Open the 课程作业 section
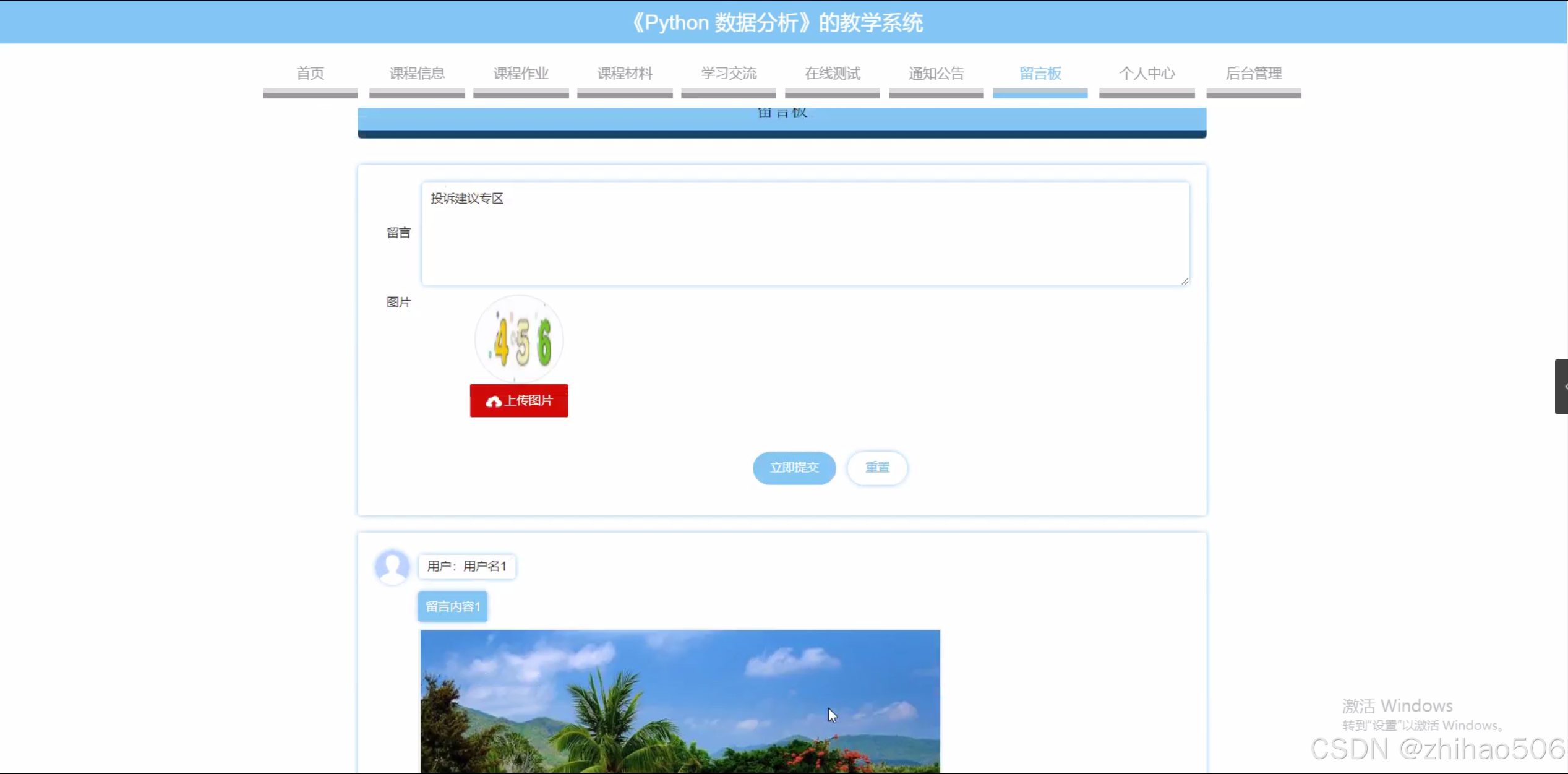 520,73
